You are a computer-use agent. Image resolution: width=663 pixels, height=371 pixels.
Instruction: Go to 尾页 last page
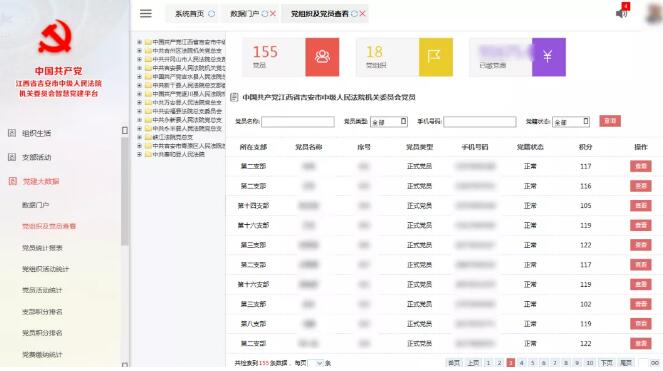(625, 363)
